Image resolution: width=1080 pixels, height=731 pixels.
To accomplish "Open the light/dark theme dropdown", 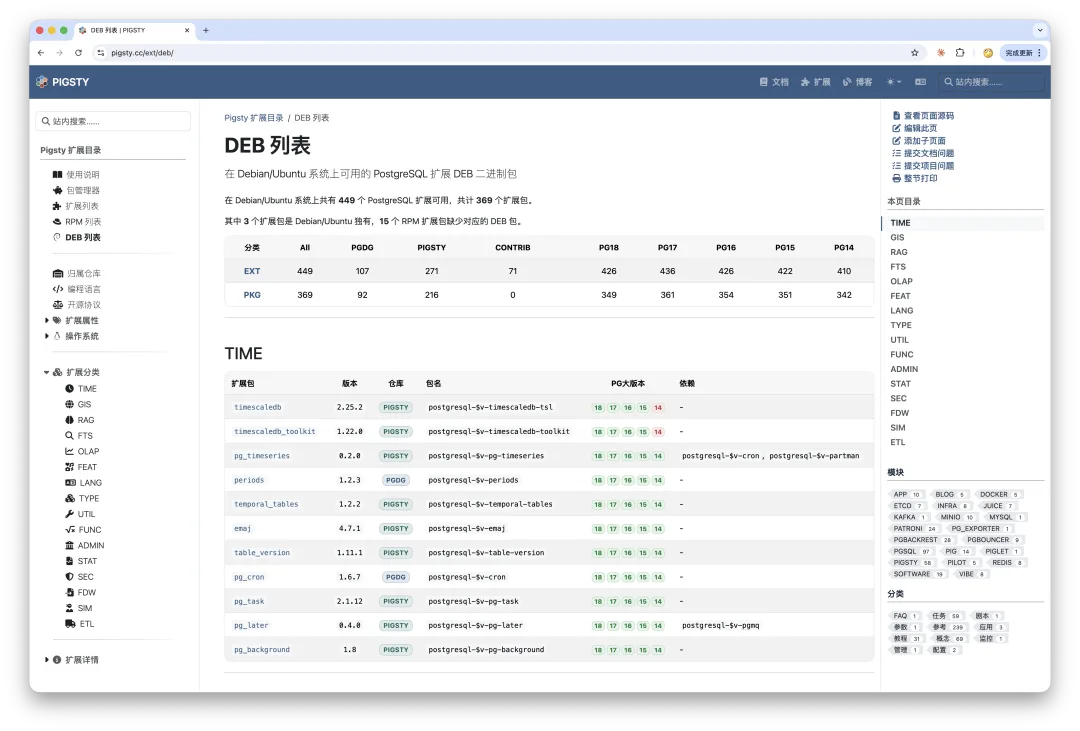I will [893, 82].
